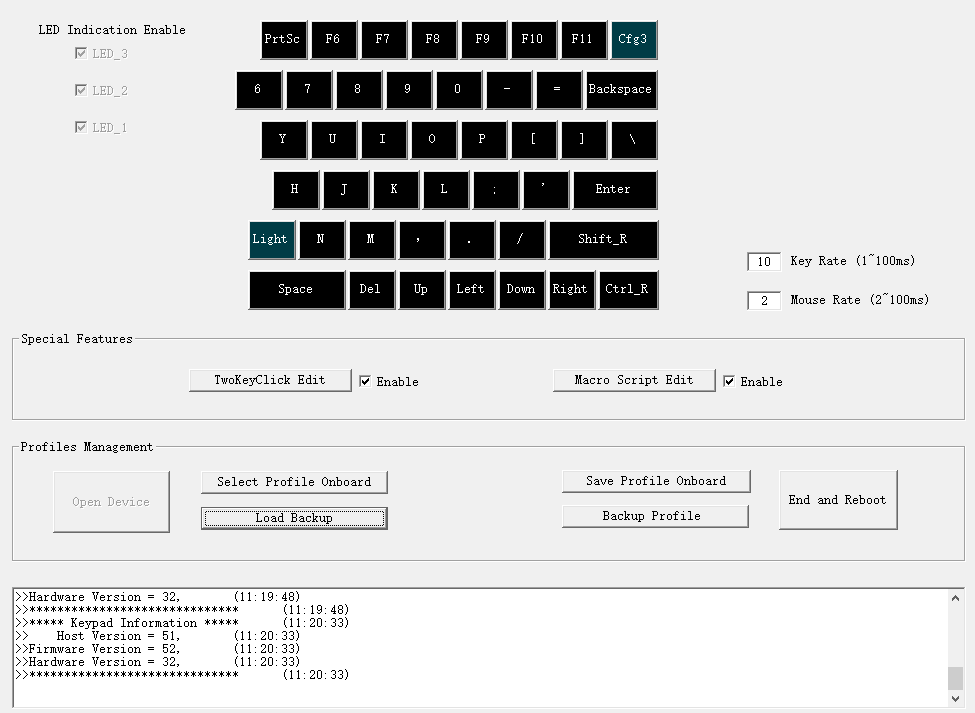Click the equals sign key
The image size is (975, 713).
point(558,90)
